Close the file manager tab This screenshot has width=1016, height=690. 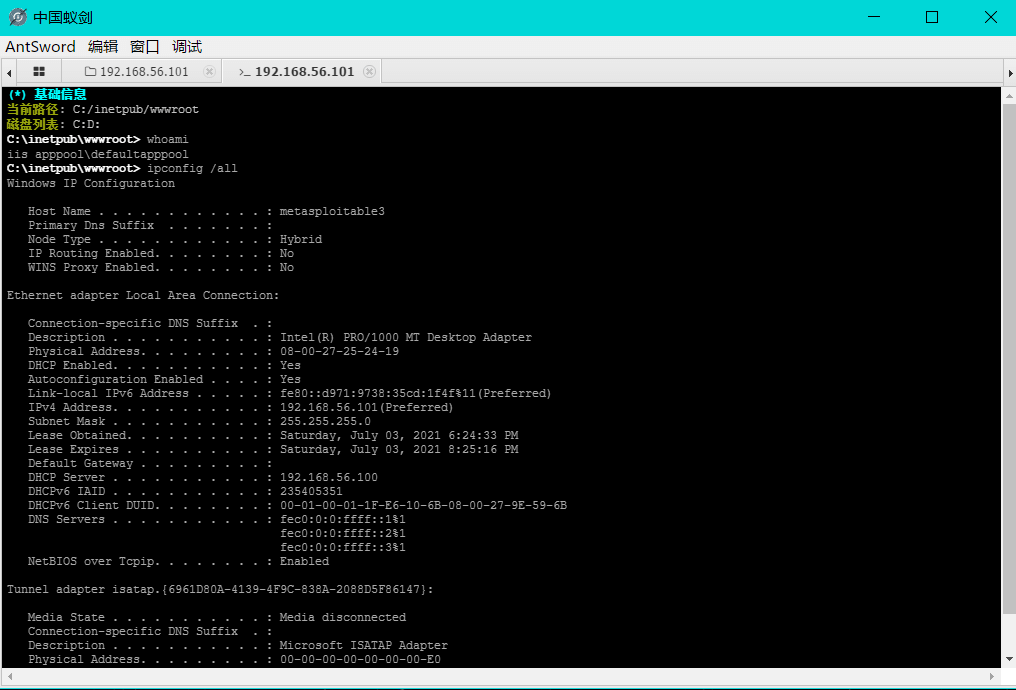coord(209,71)
